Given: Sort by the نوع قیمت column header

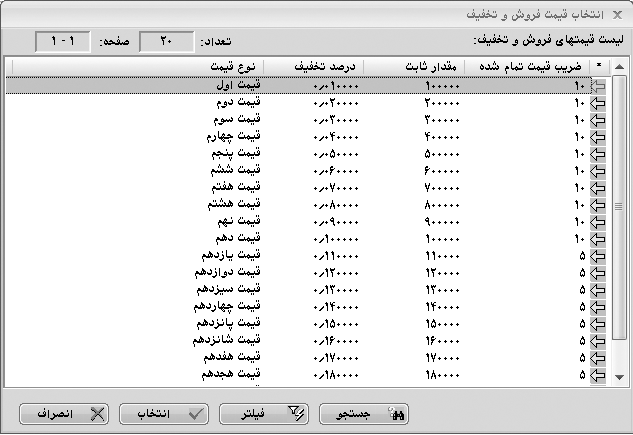Looking at the screenshot, I should [232, 67].
